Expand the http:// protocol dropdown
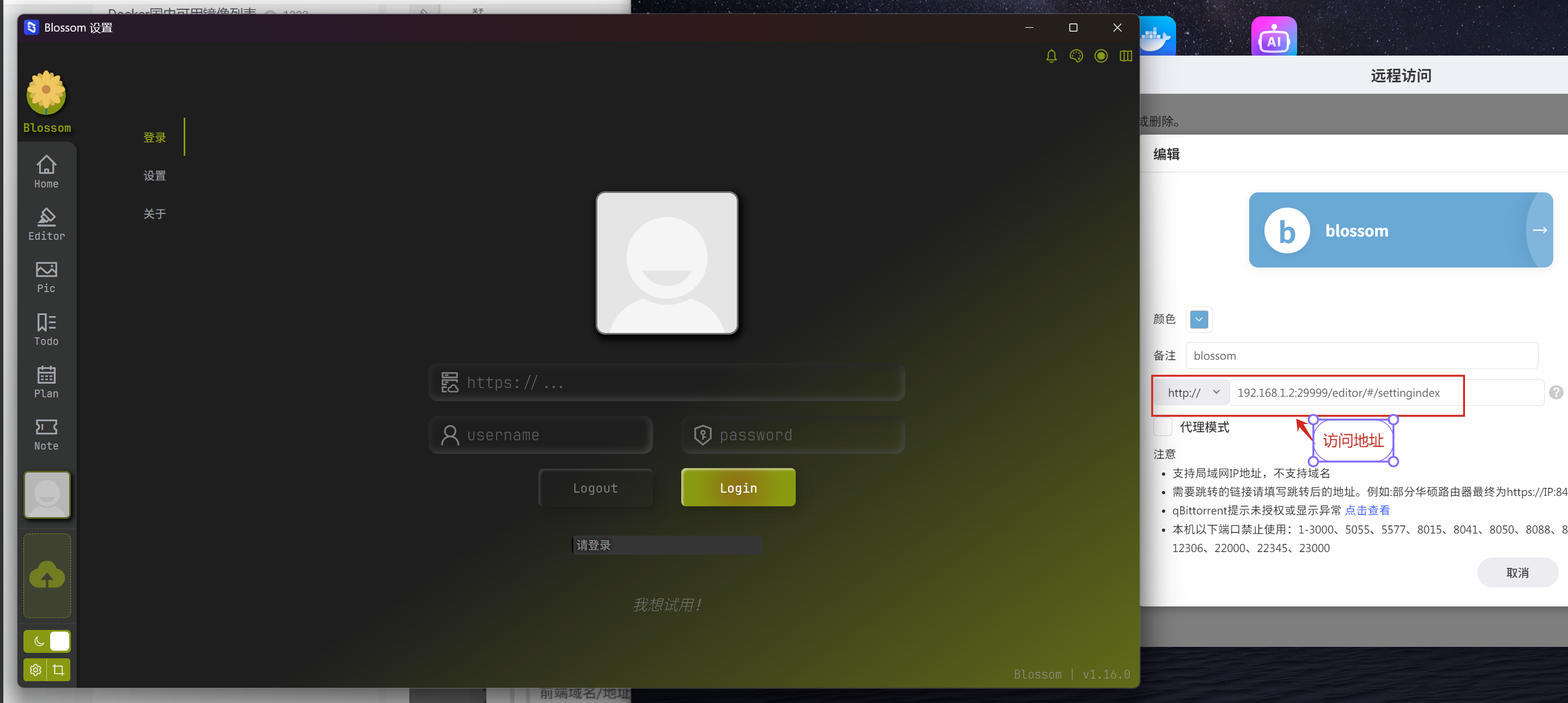This screenshot has width=1568, height=703. [x=1192, y=392]
